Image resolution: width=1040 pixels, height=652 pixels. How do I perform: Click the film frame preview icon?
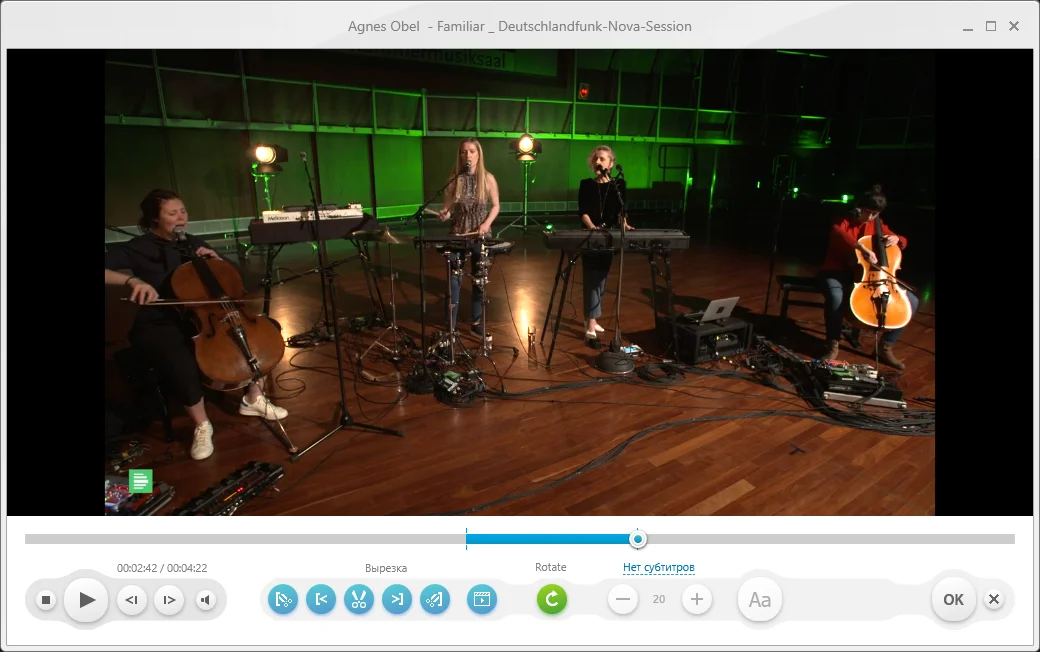tap(482, 600)
